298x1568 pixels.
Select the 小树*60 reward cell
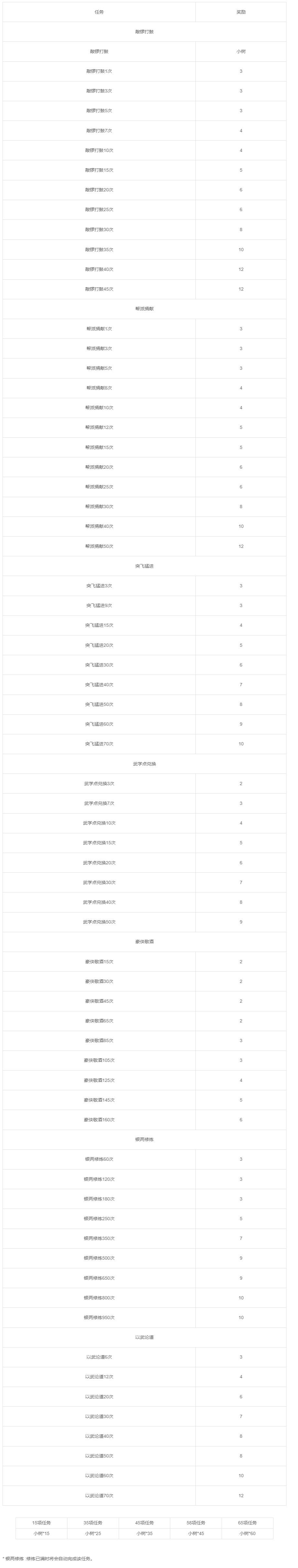click(x=248, y=1533)
